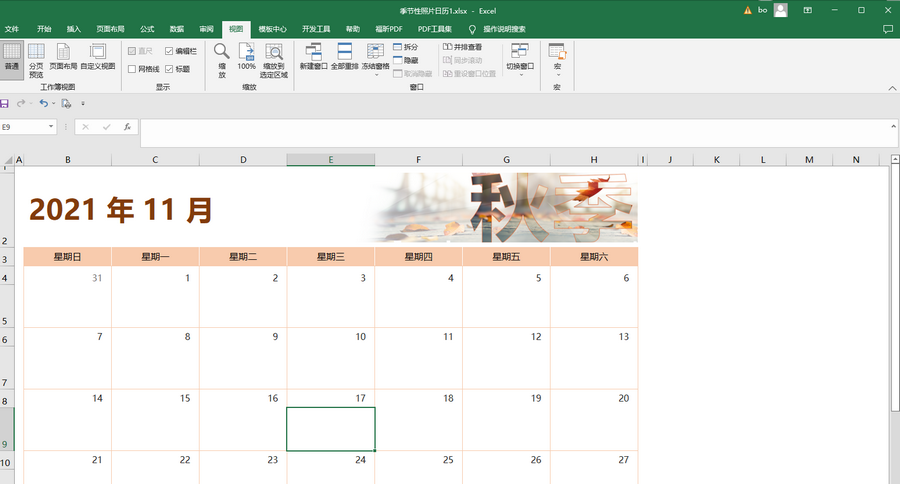900x484 pixels.
Task: Click the Hide (隐藏) window button
Action: 405,60
